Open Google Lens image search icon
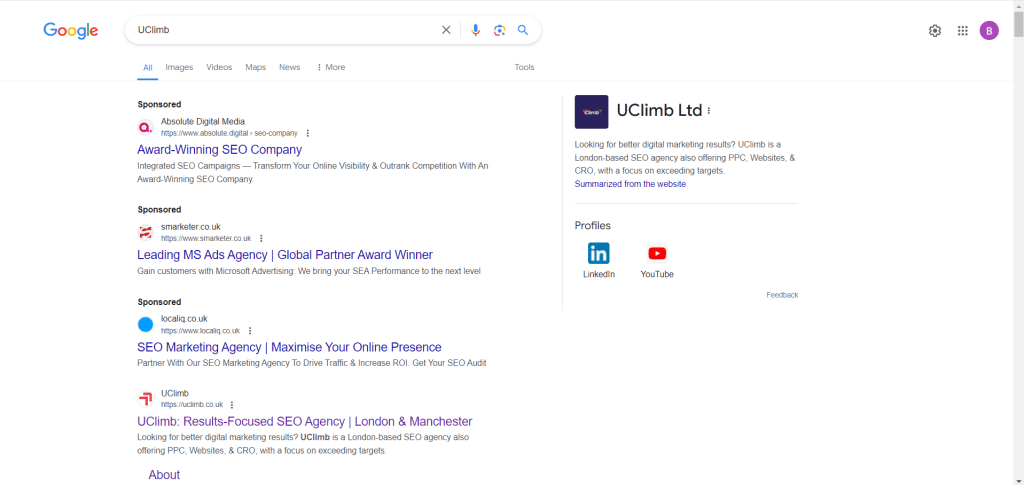This screenshot has width=1024, height=485. (500, 30)
